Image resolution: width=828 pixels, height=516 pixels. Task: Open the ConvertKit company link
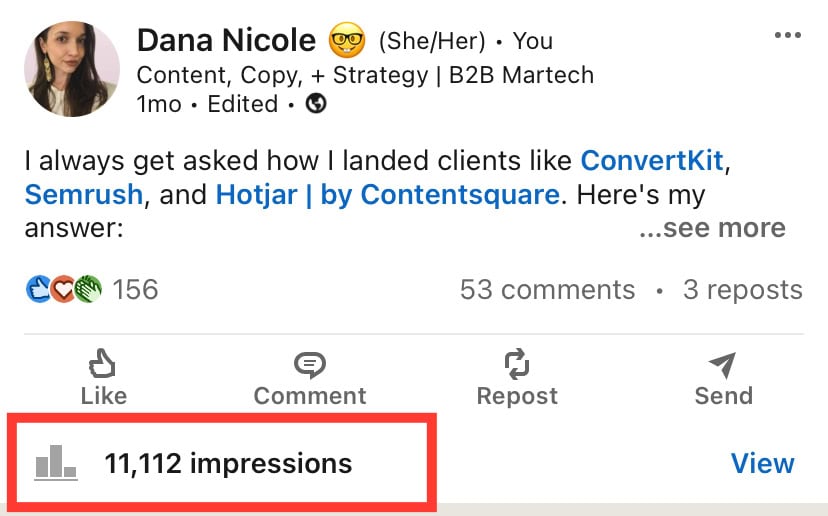[652, 161]
